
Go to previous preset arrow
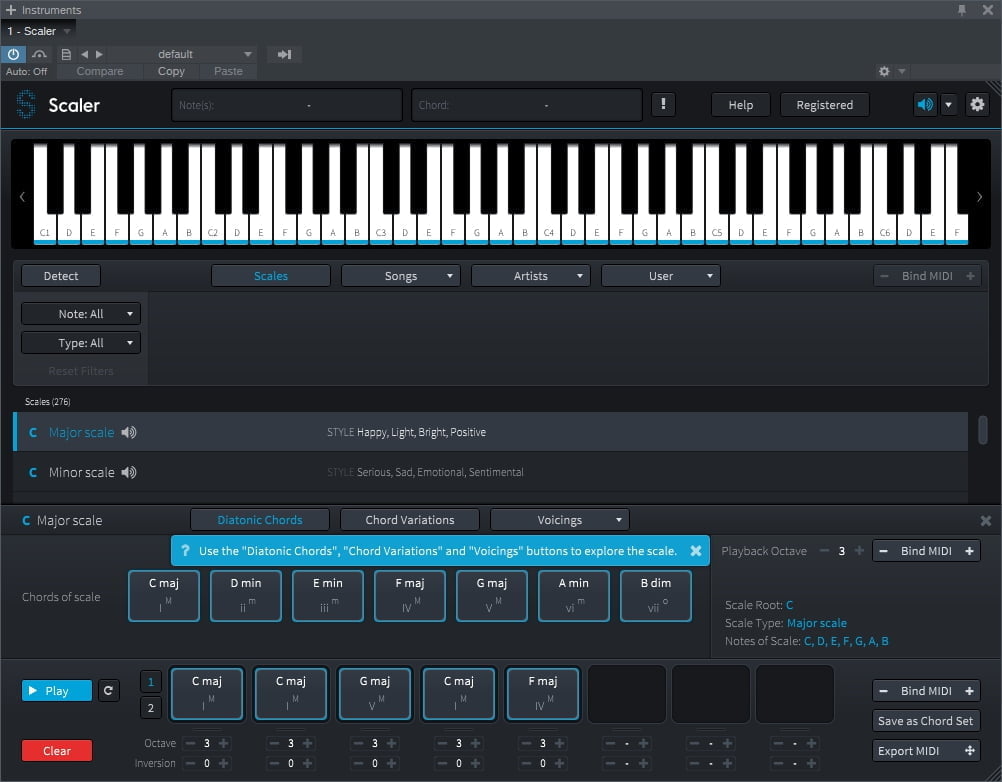click(84, 54)
